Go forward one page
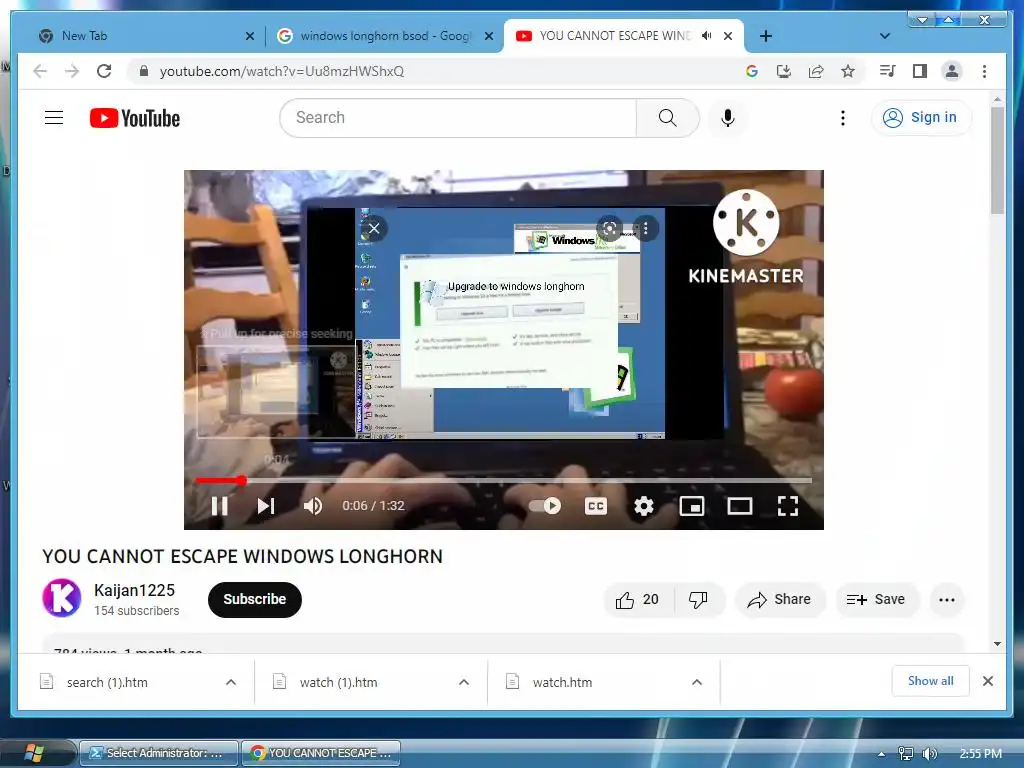This screenshot has height=768, width=1024. tap(72, 71)
